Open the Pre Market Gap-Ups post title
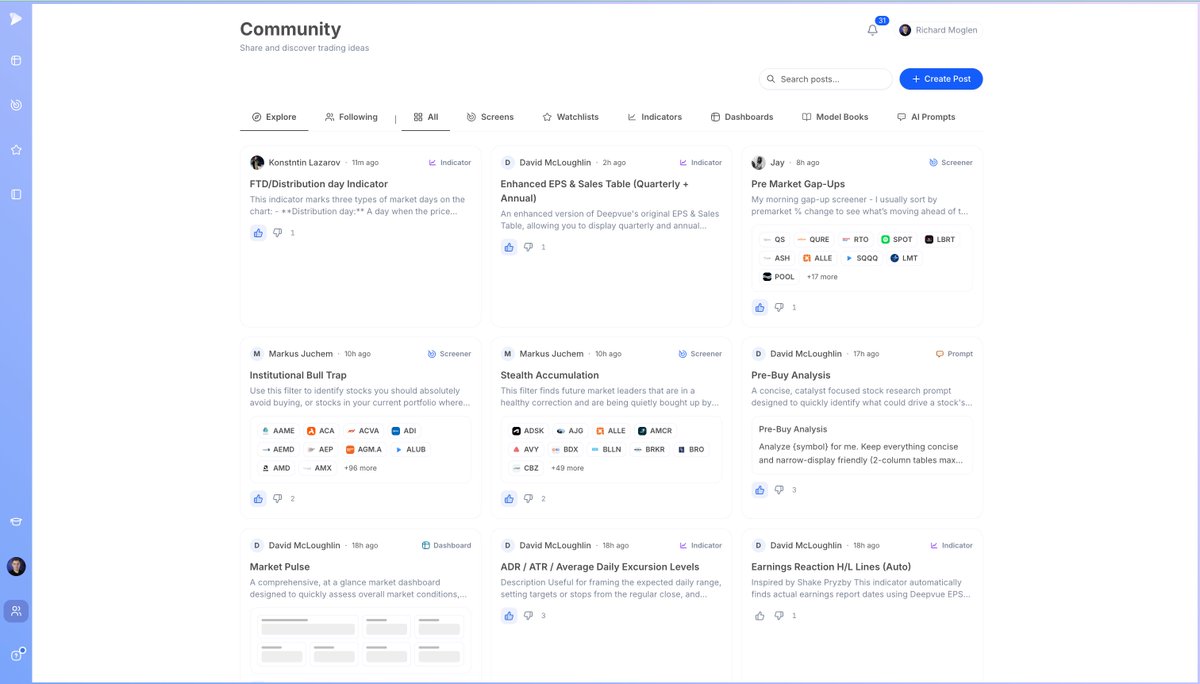 click(x=798, y=184)
